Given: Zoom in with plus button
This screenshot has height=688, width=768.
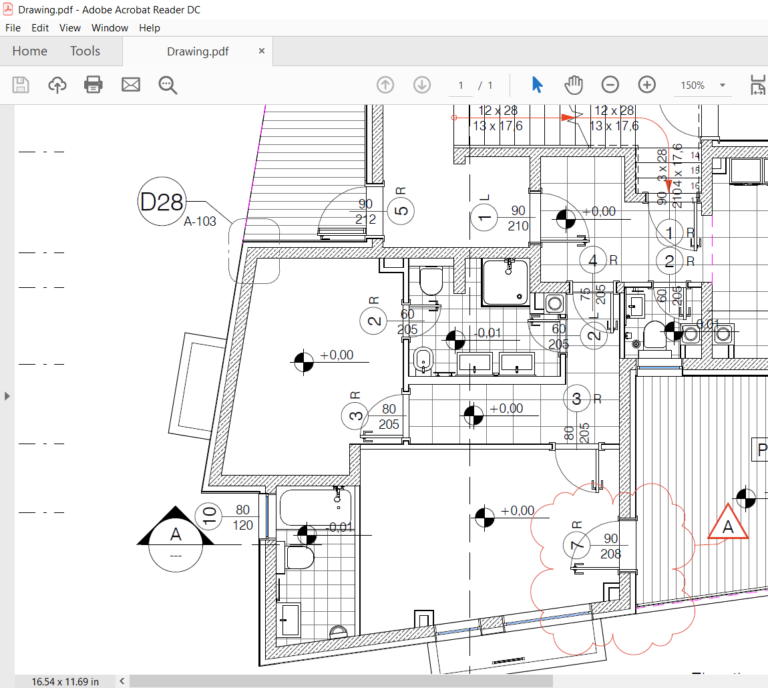Looking at the screenshot, I should coord(647,85).
